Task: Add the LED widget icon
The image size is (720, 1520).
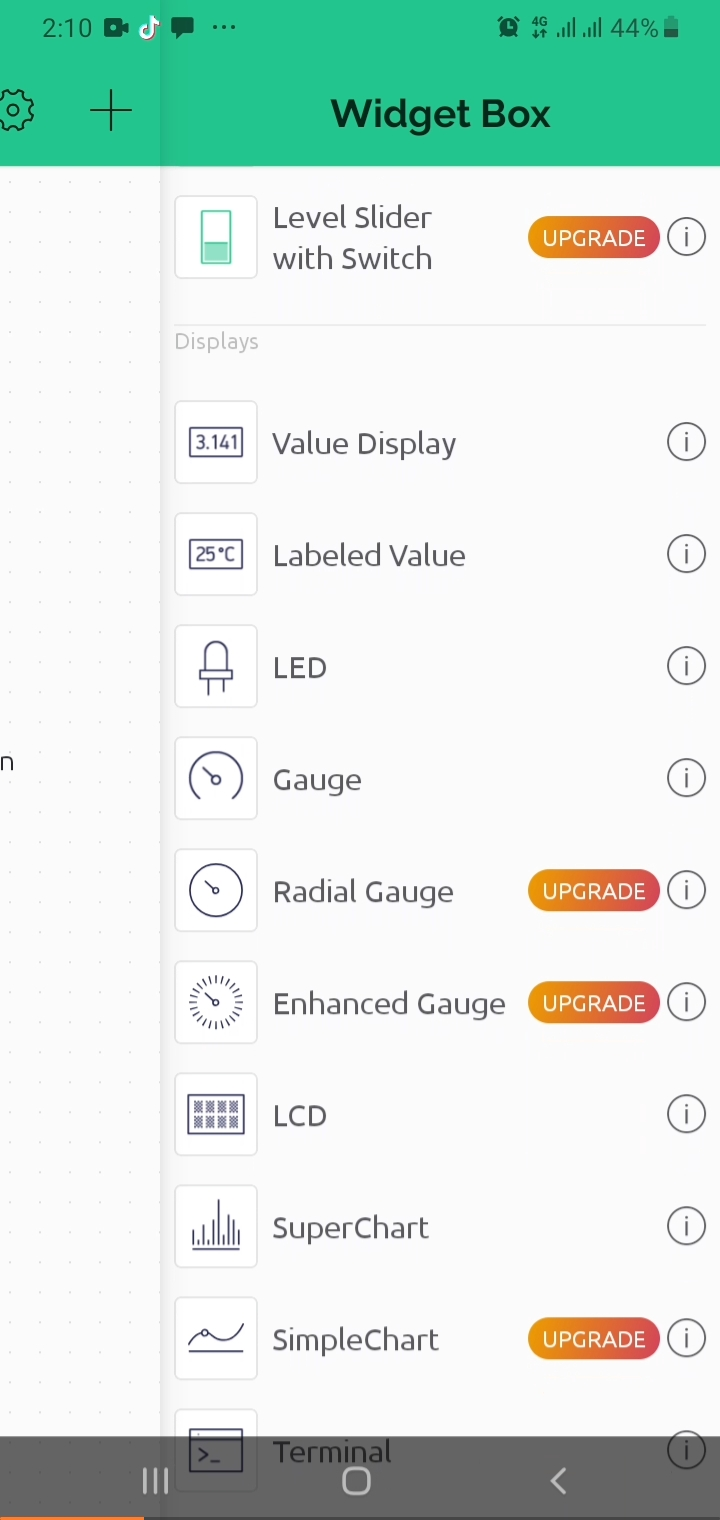Action: point(216,667)
